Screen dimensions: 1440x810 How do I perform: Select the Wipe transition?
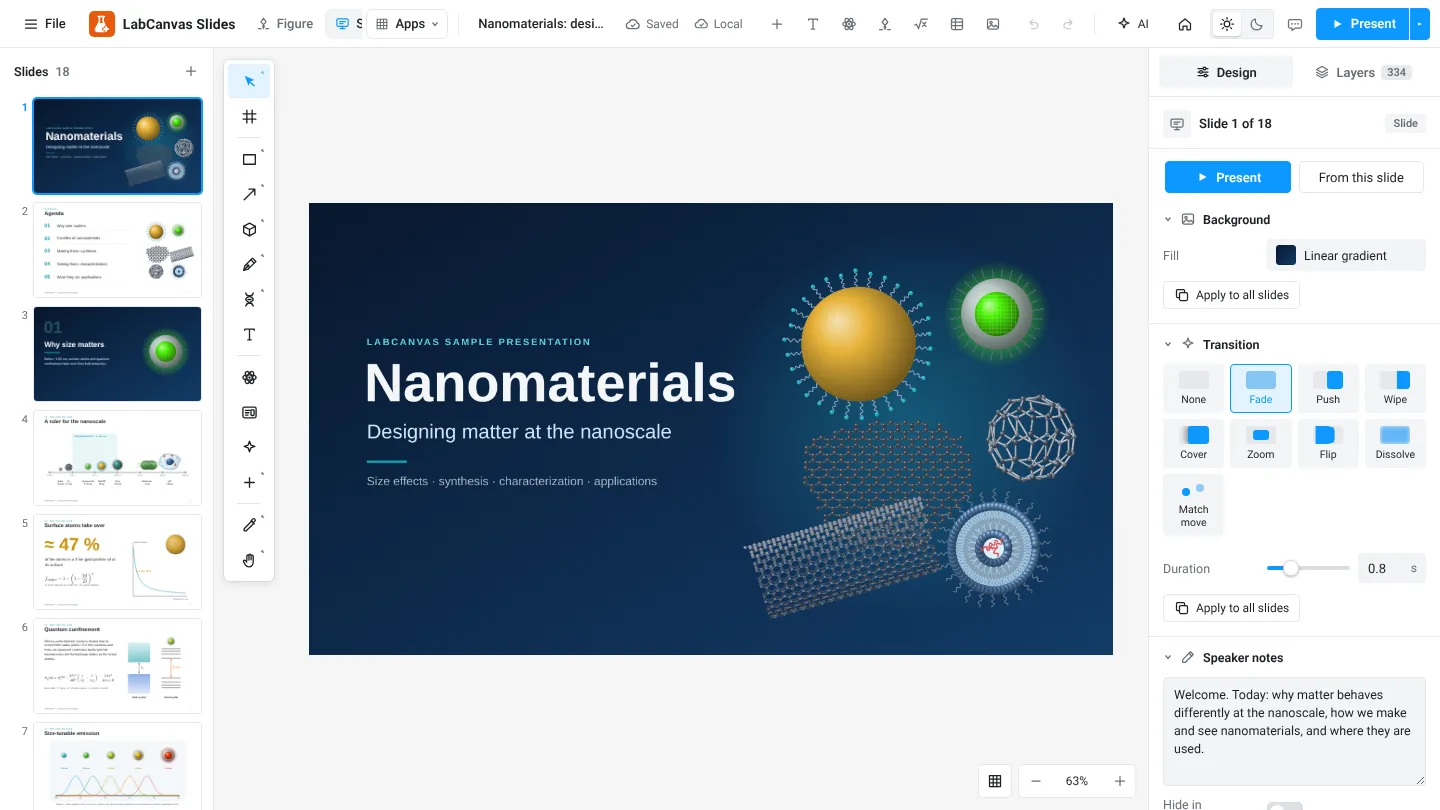[1395, 388]
